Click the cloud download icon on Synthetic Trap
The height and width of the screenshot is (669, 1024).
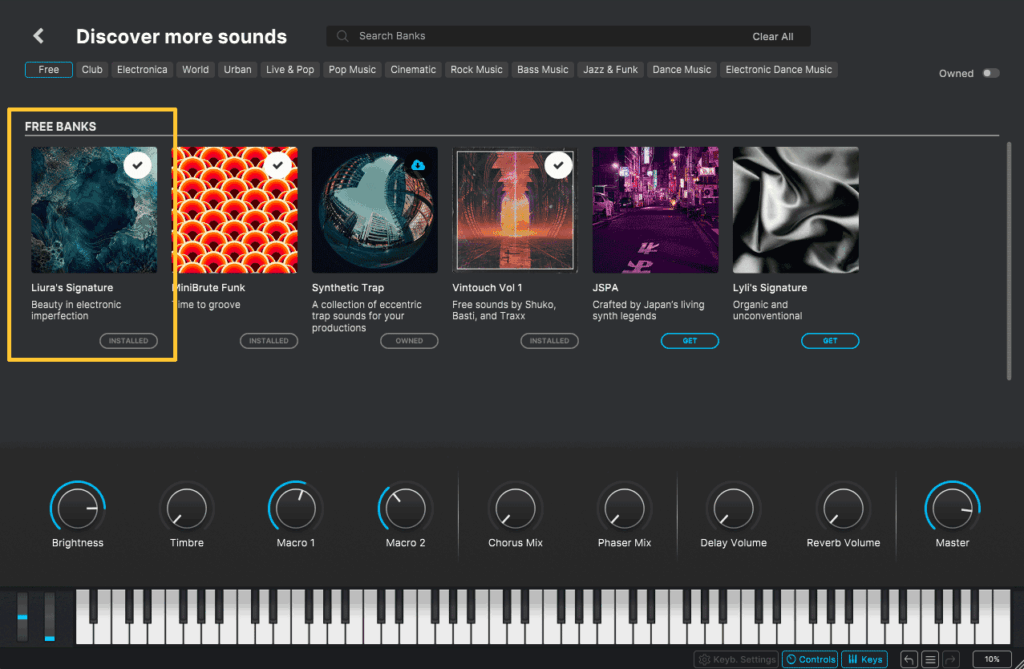418,165
